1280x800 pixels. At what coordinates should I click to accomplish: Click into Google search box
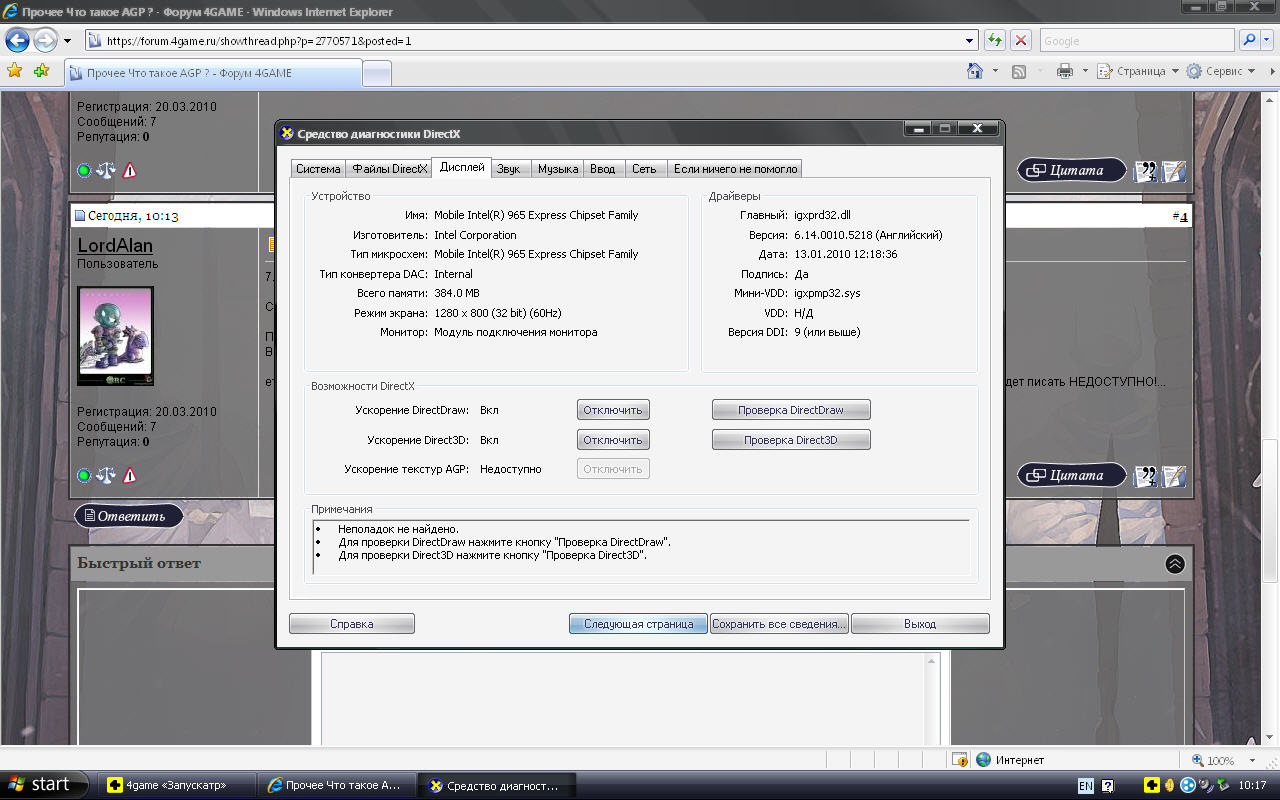tap(1137, 41)
